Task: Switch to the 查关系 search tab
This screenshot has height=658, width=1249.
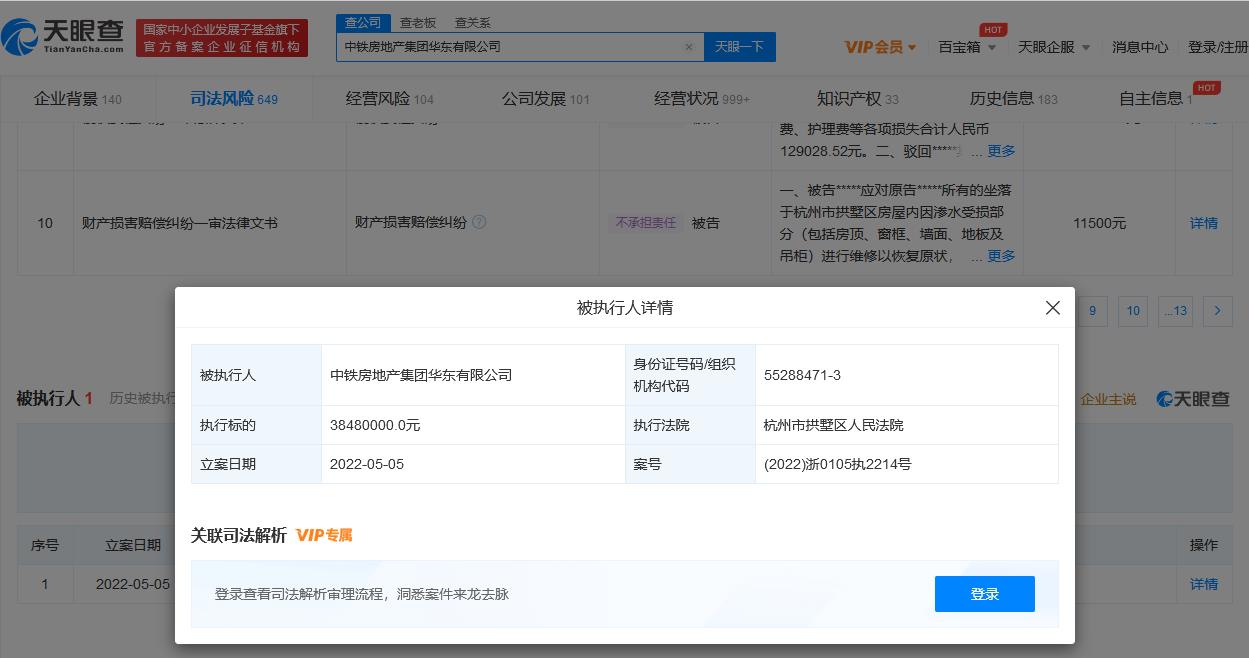Action: 472,22
